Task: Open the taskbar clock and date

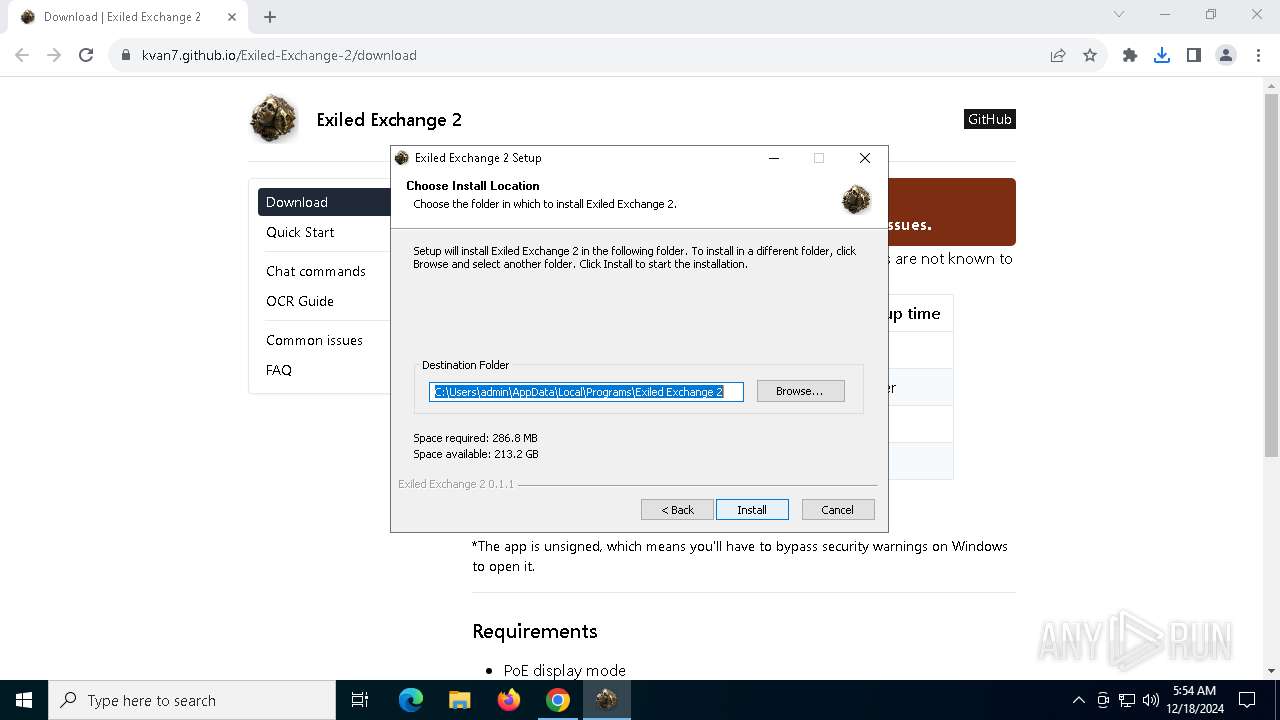Action: pos(1193,700)
